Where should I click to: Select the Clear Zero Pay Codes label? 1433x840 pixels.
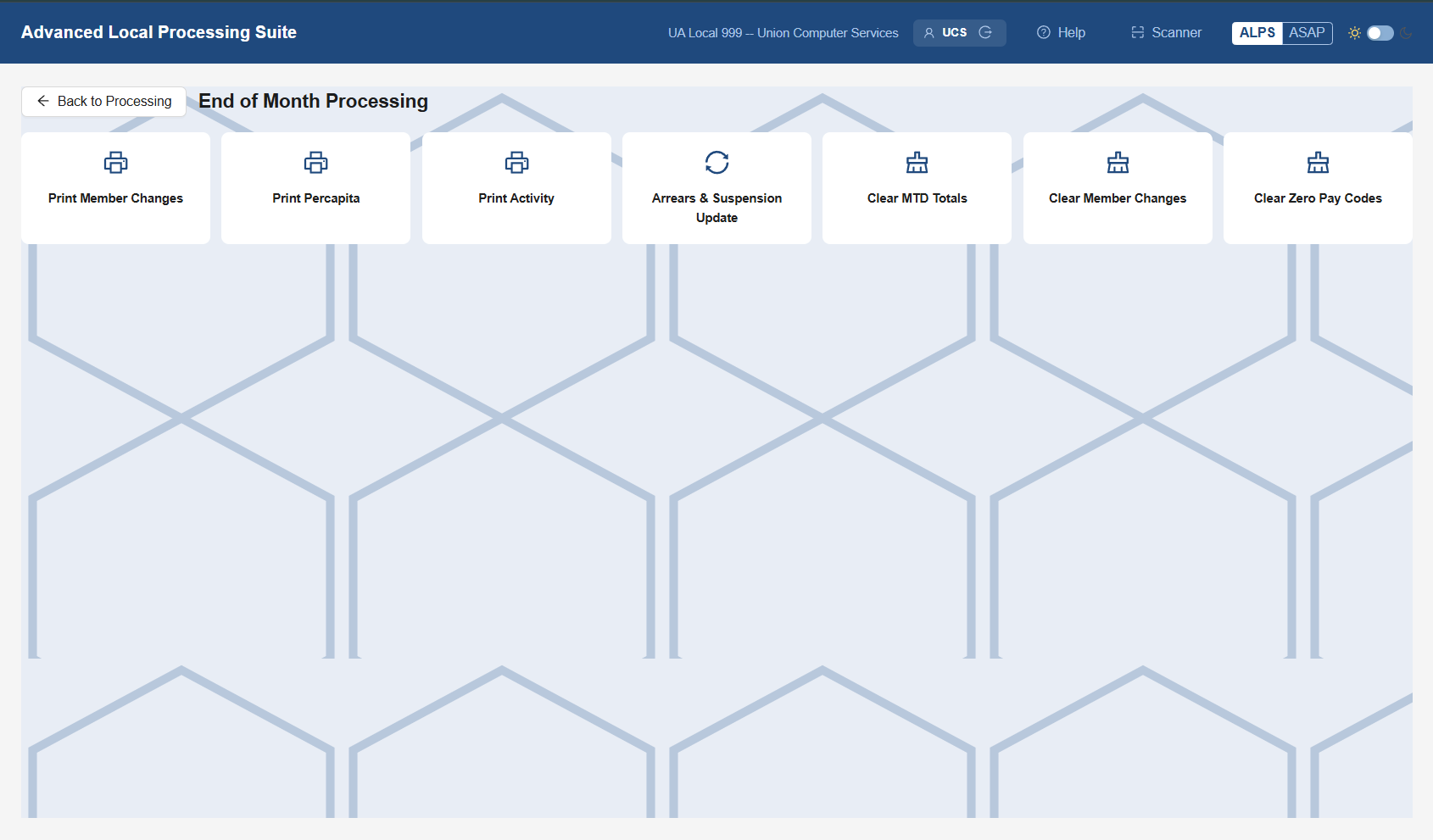[x=1318, y=198]
